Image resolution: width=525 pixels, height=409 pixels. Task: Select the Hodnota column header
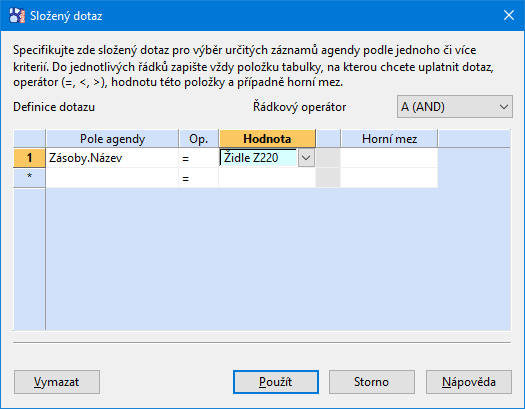coord(267,139)
